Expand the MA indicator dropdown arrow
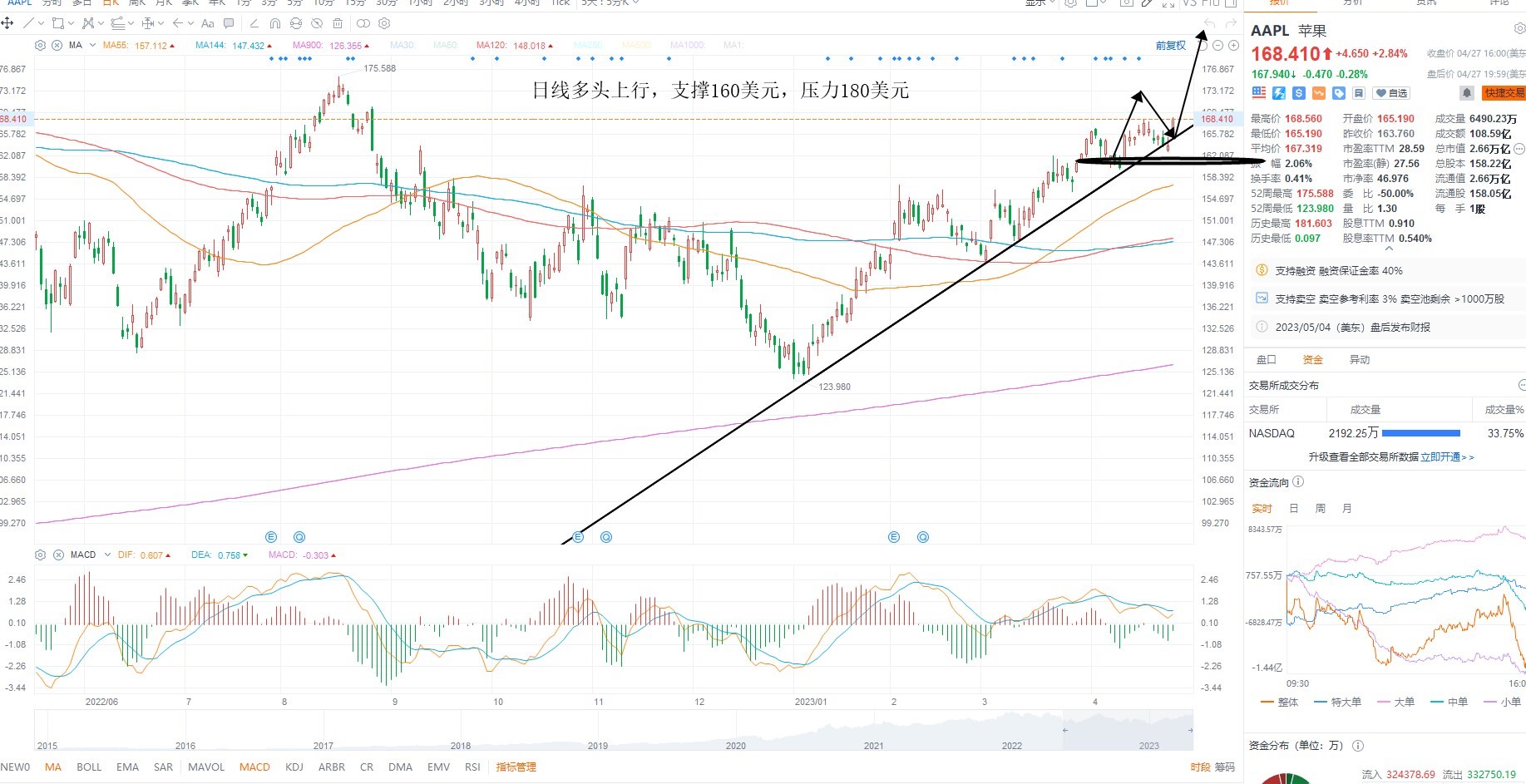The image size is (1526, 784). 92,46
